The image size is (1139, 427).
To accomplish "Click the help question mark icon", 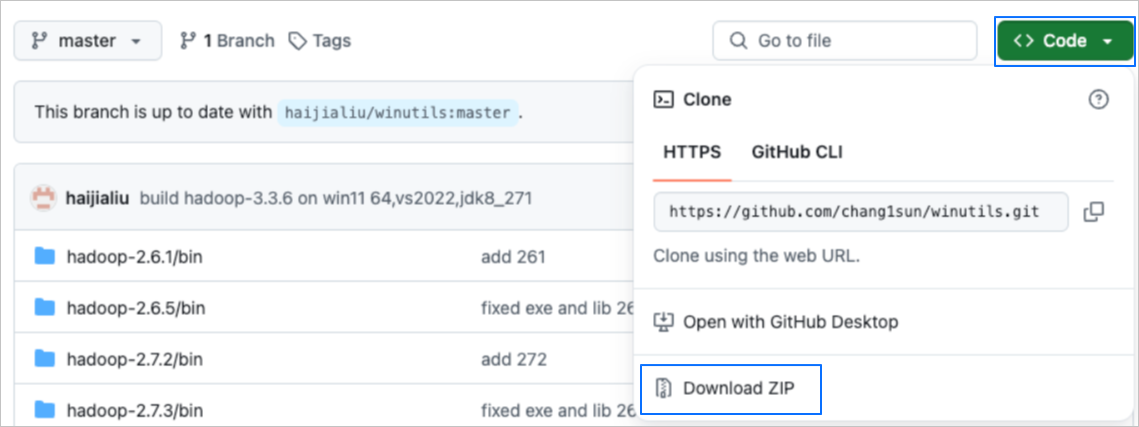I will (1098, 99).
